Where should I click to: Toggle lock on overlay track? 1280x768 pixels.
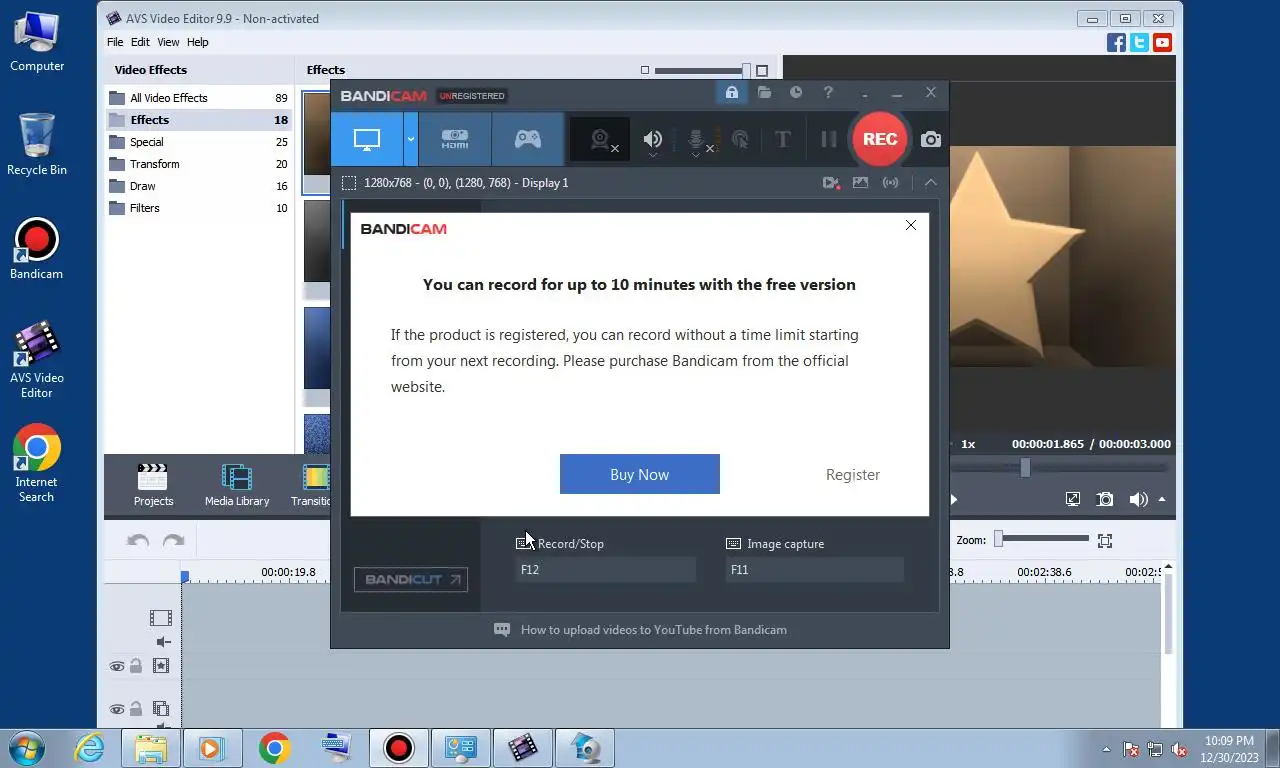pos(136,709)
